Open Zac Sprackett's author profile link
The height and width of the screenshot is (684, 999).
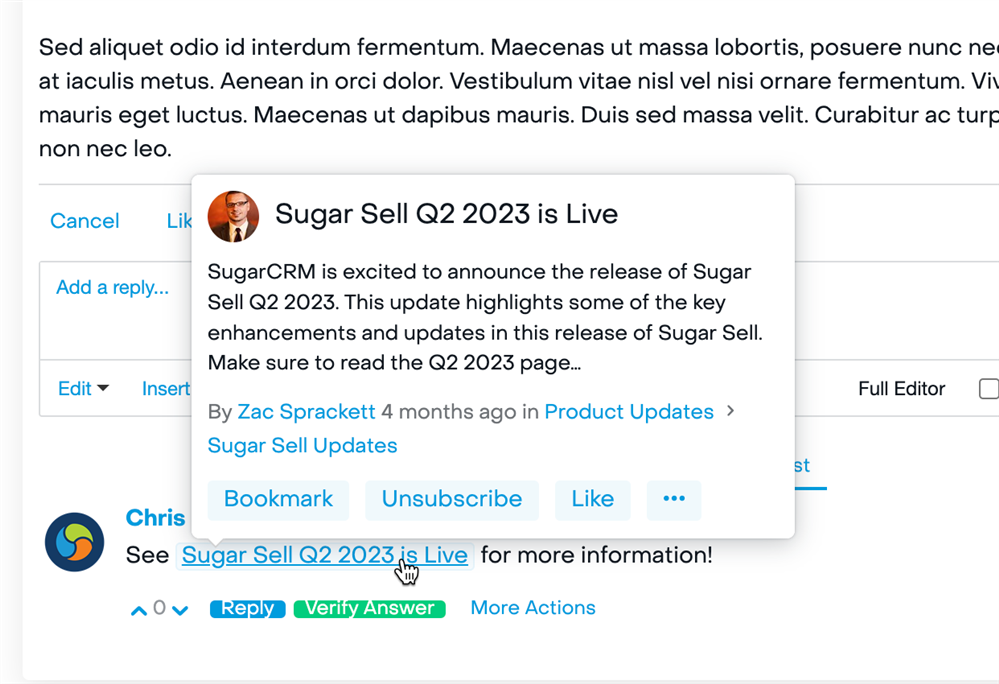point(306,412)
